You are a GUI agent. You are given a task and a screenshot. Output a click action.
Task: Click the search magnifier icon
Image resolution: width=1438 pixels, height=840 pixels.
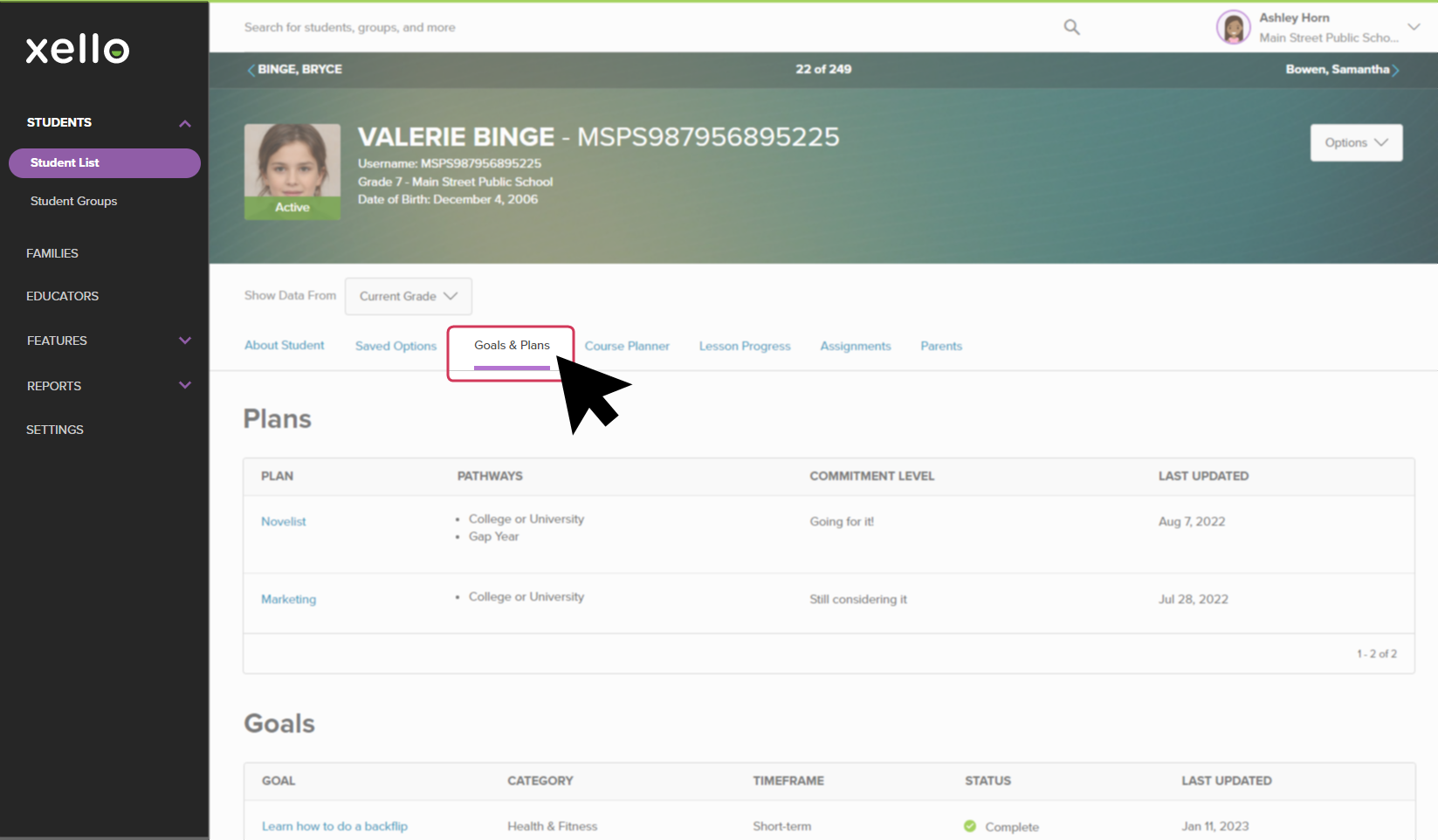[1071, 27]
